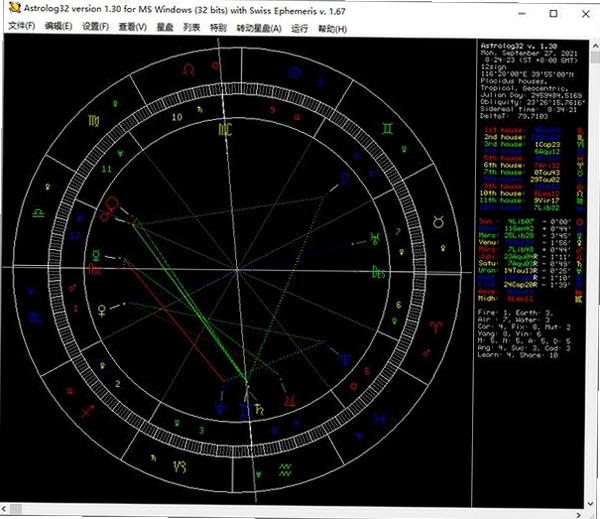Open the 星盘 menu
Image resolution: width=600 pixels, height=519 pixels.
(165, 27)
